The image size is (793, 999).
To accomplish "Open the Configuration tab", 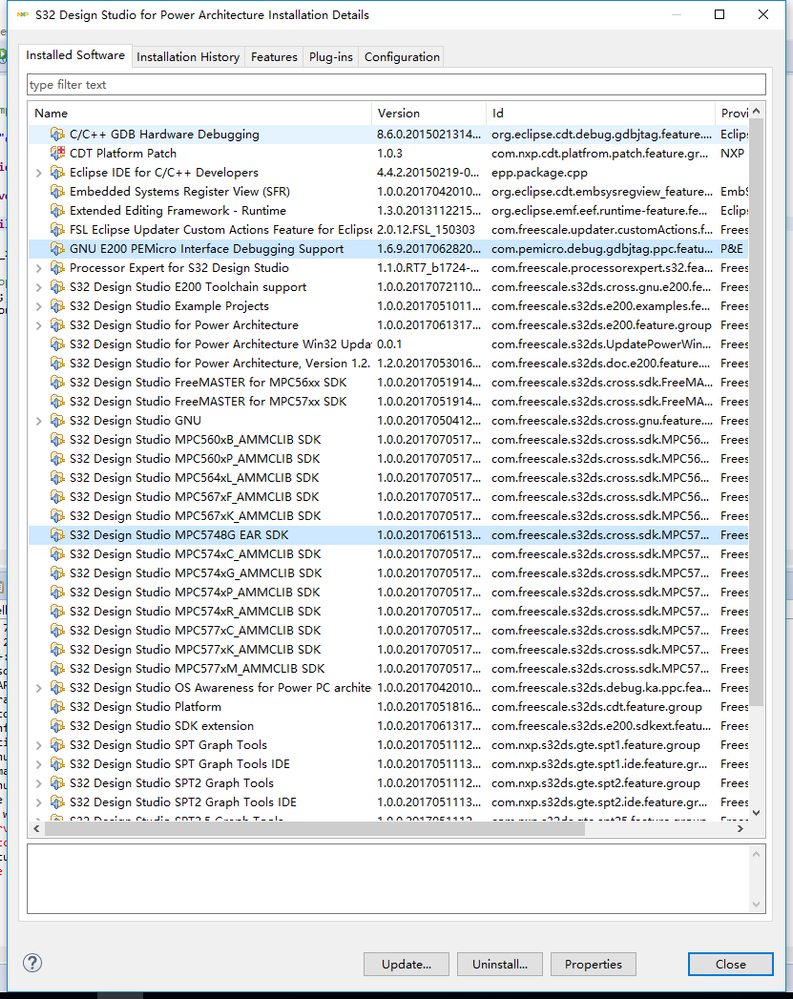I will pos(402,57).
